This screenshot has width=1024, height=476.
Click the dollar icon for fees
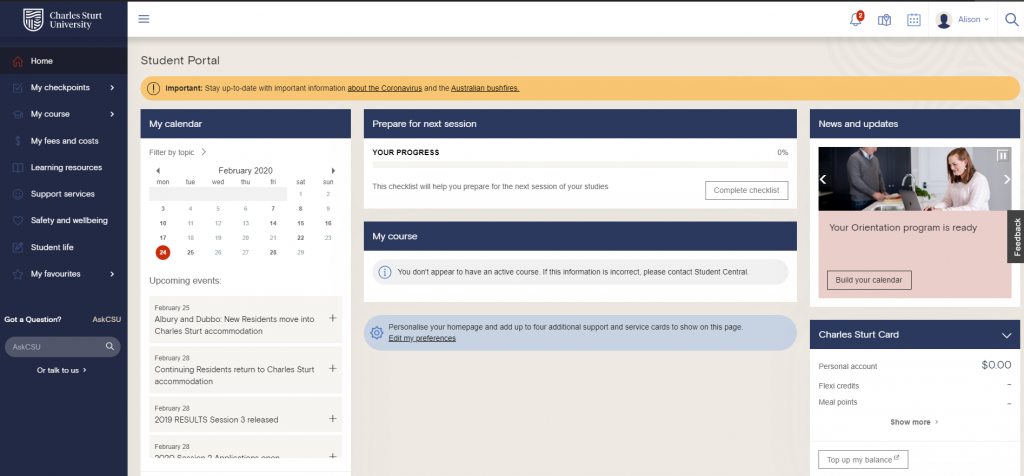pos(18,141)
